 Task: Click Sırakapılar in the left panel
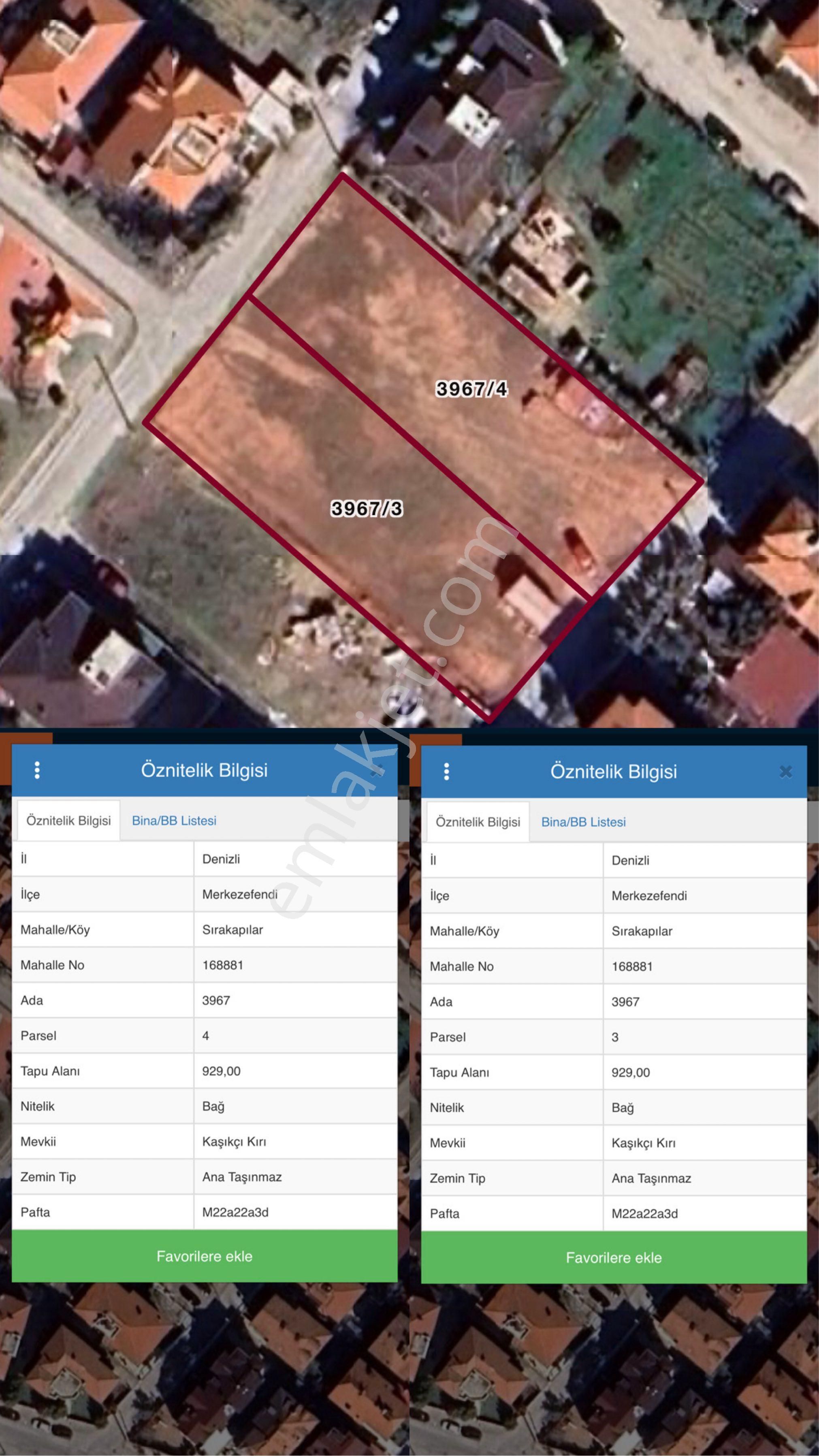click(232, 930)
